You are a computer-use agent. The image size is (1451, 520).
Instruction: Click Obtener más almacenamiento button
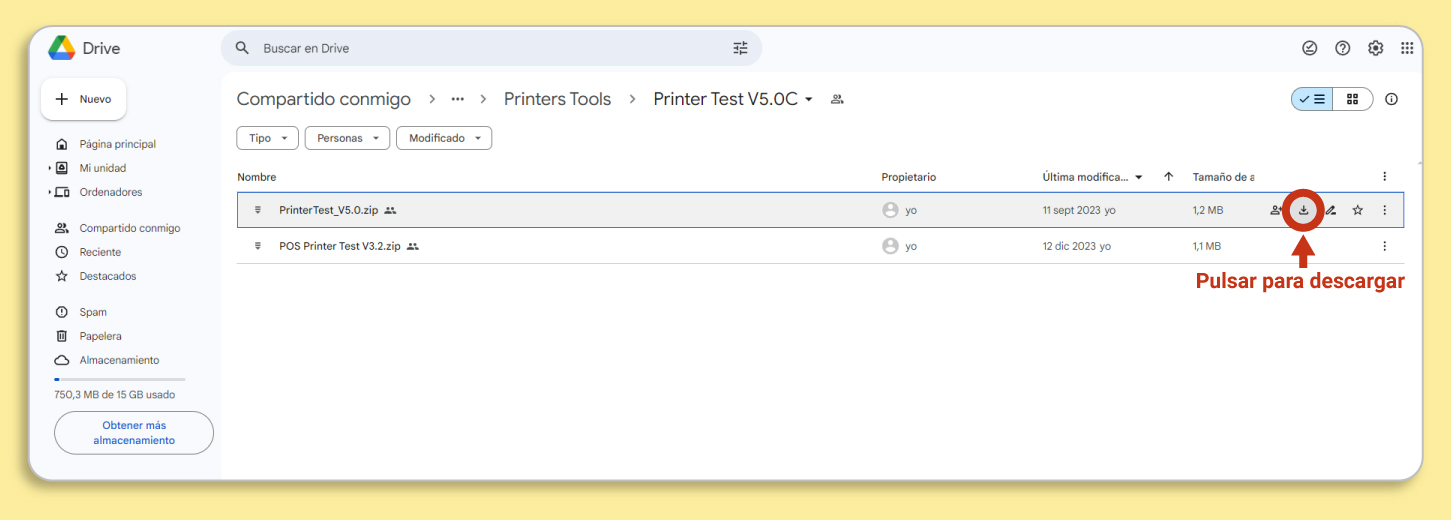(x=134, y=433)
